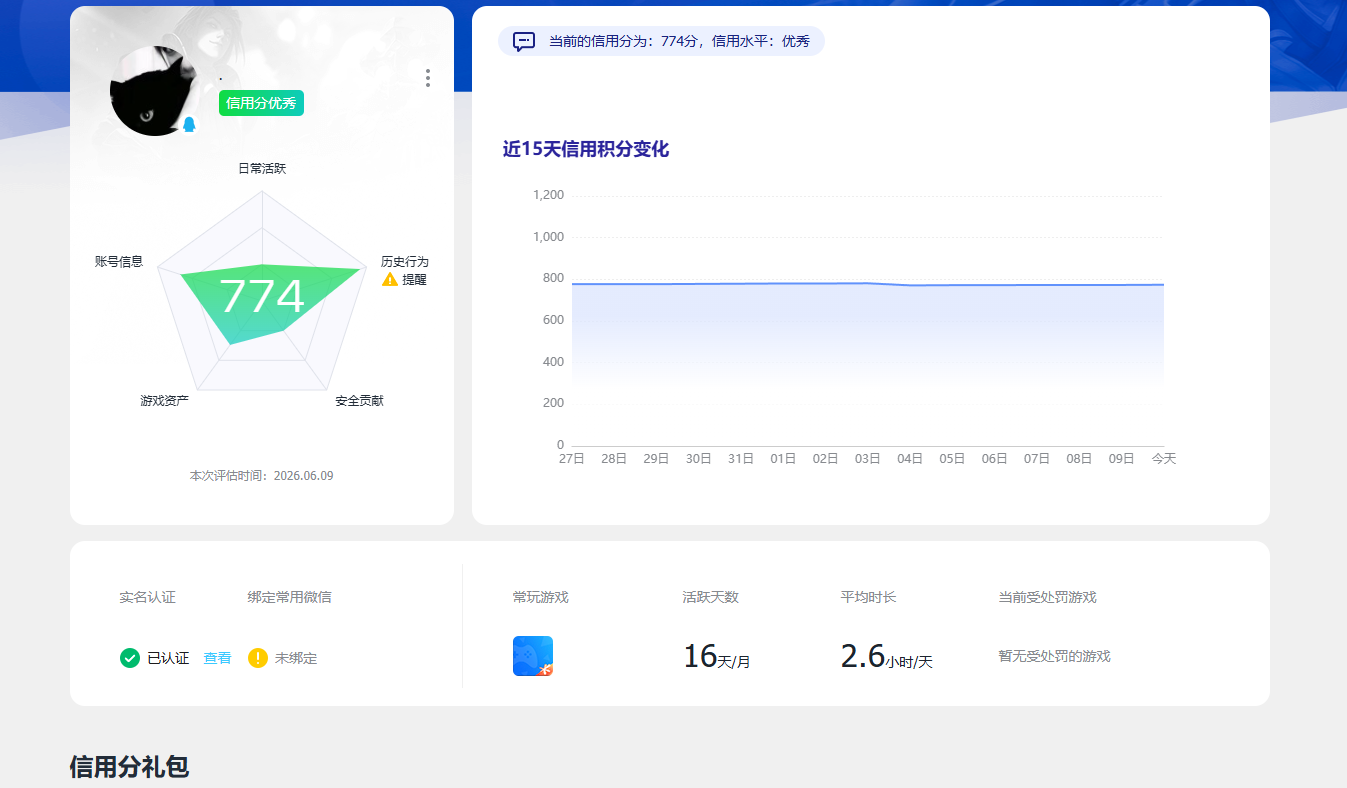Click the 暂无受处罚的游戏 text

tap(1054, 657)
